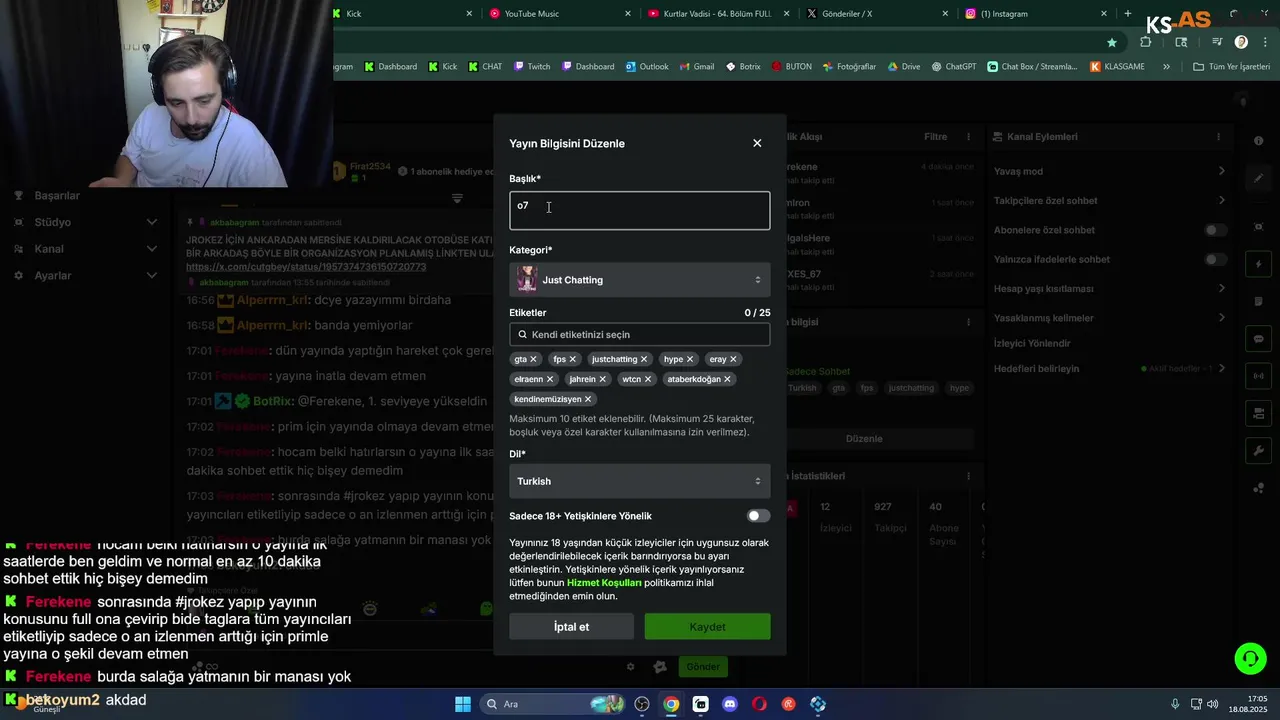Image resolution: width=1280 pixels, height=720 pixels.
Task: Open the browser extensions puzzle icon
Action: 1146,42
